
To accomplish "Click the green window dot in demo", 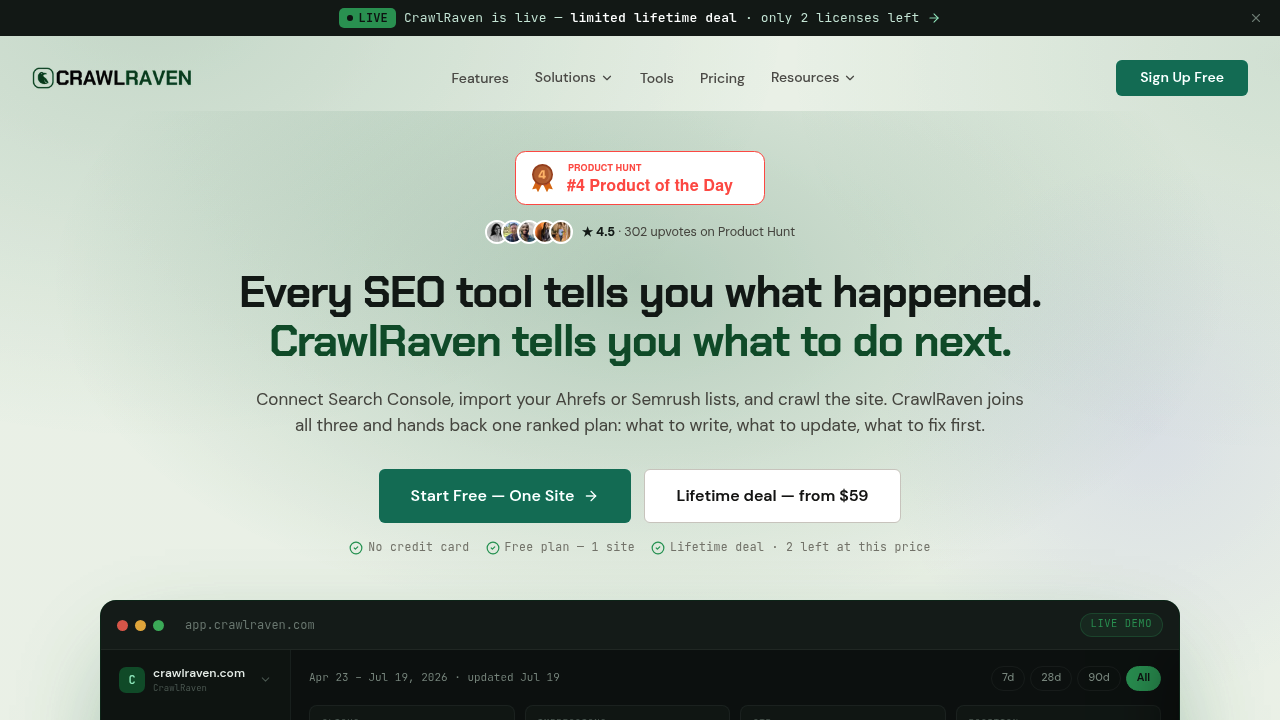I will tap(158, 626).
